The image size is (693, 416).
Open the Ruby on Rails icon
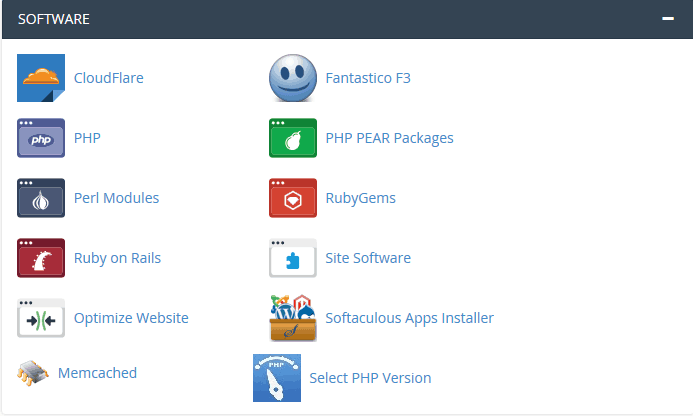pyautogui.click(x=41, y=258)
